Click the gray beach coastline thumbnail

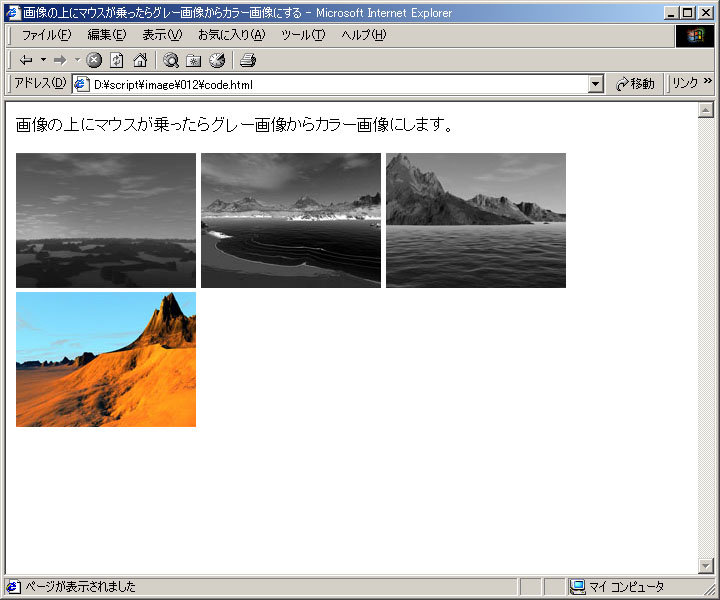point(291,220)
